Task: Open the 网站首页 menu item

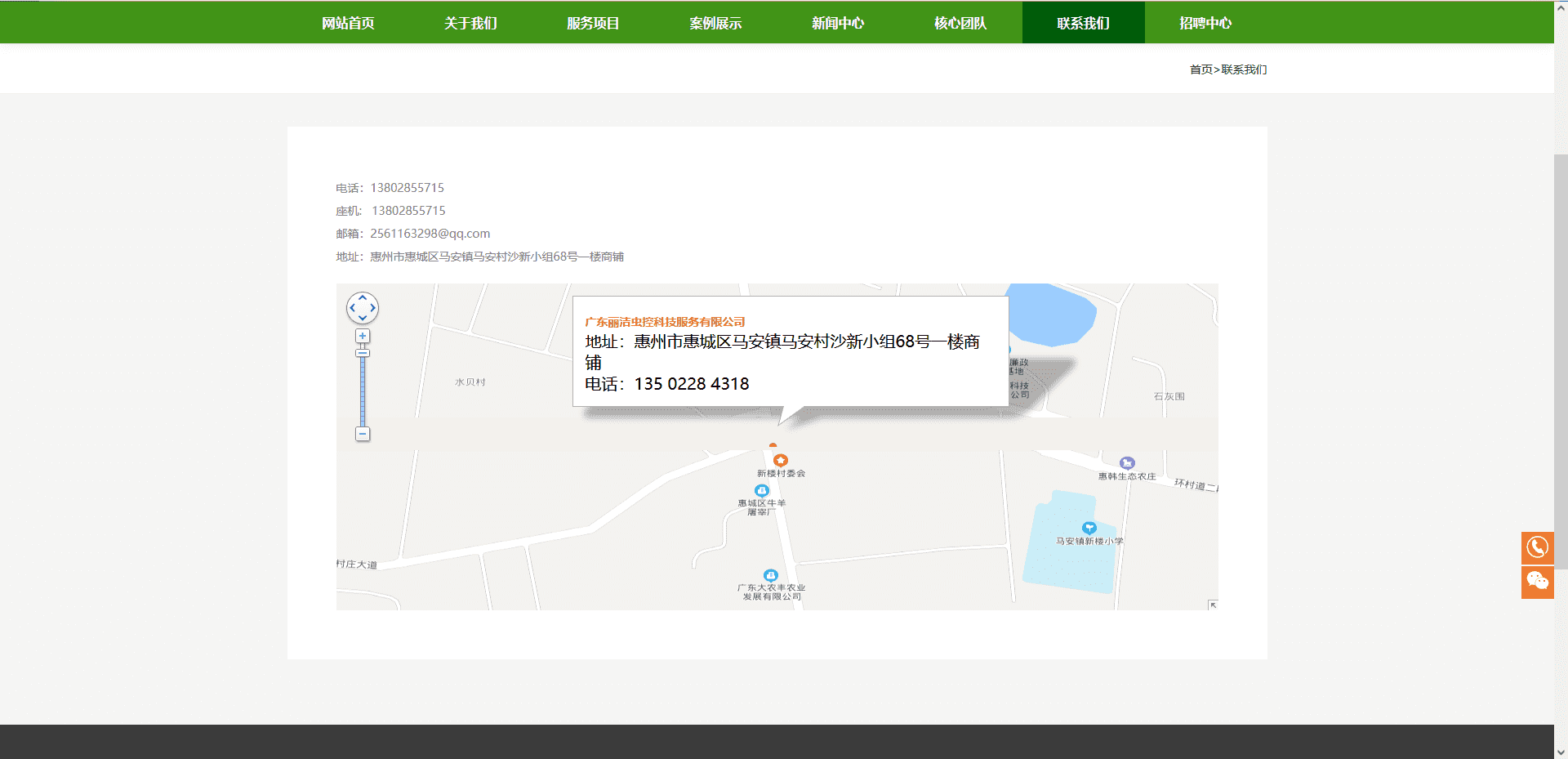Action: pyautogui.click(x=348, y=23)
